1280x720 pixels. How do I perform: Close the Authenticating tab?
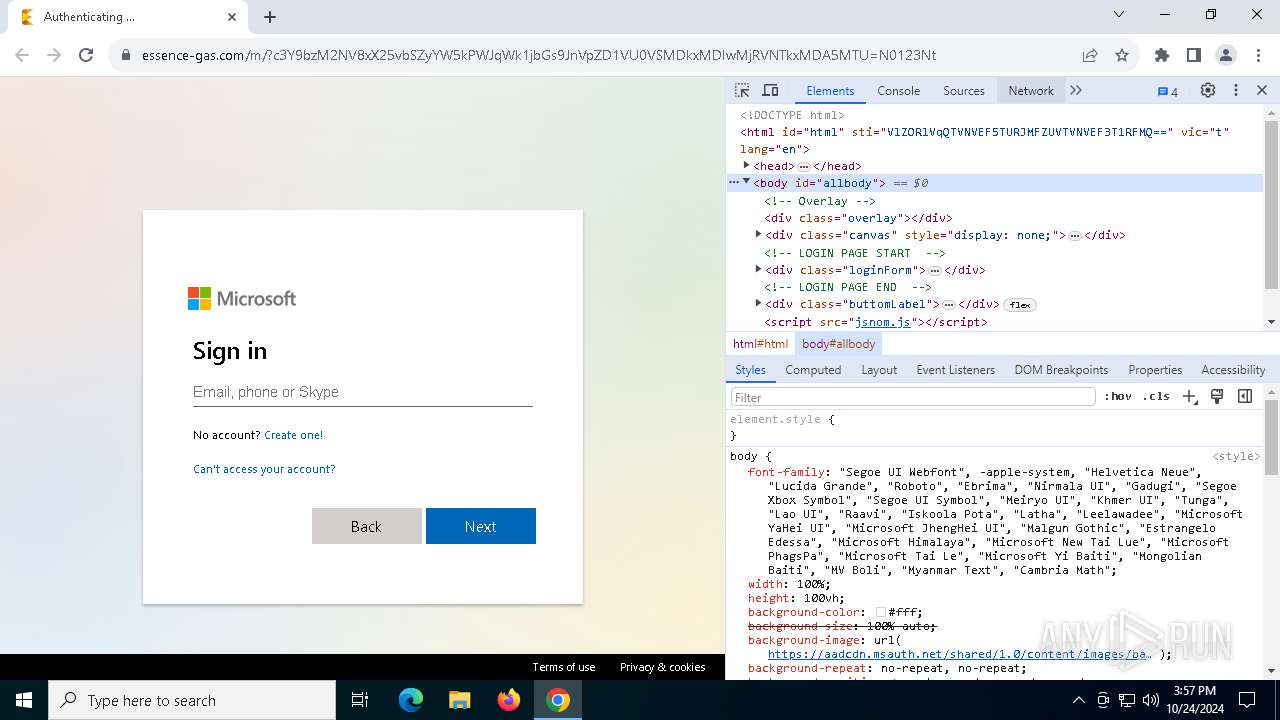click(x=232, y=17)
